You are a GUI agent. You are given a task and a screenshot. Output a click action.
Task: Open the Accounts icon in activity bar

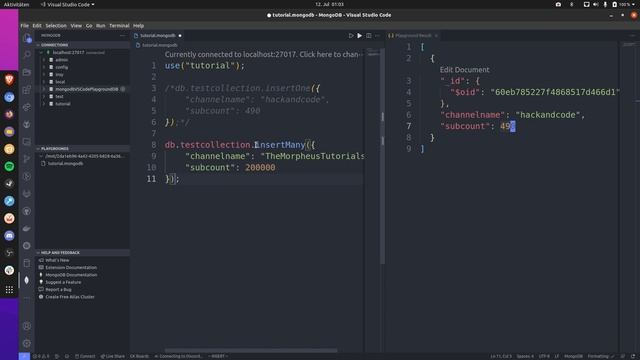(x=27, y=326)
